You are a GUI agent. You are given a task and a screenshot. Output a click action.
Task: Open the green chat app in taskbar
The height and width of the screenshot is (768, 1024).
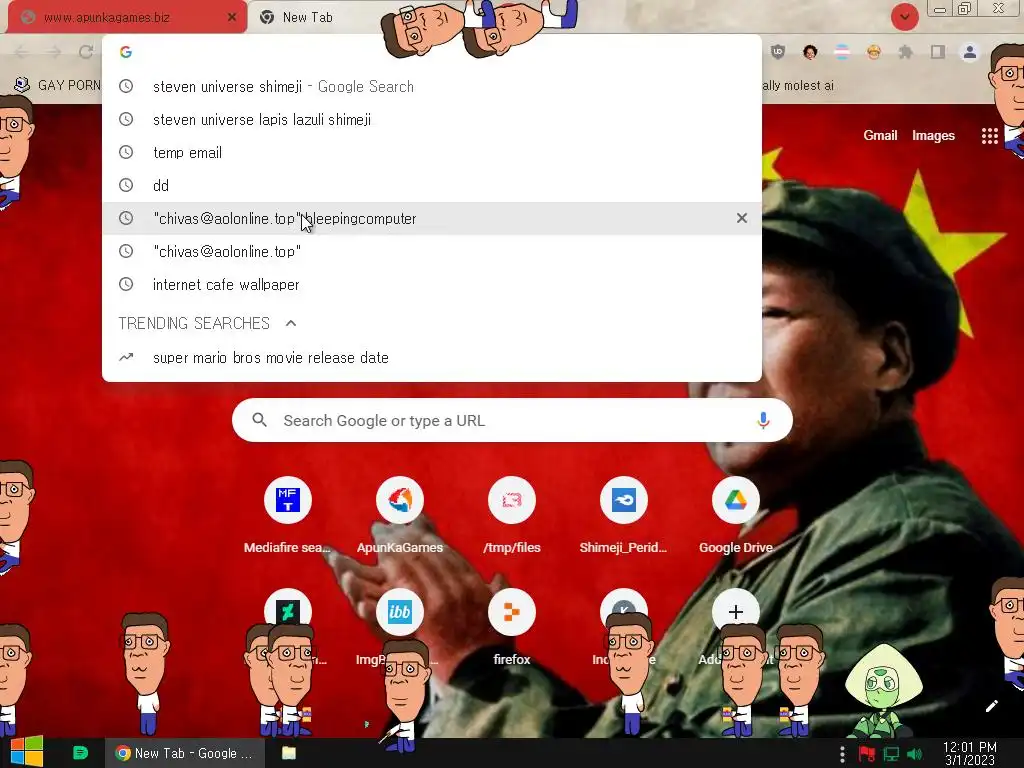click(80, 753)
